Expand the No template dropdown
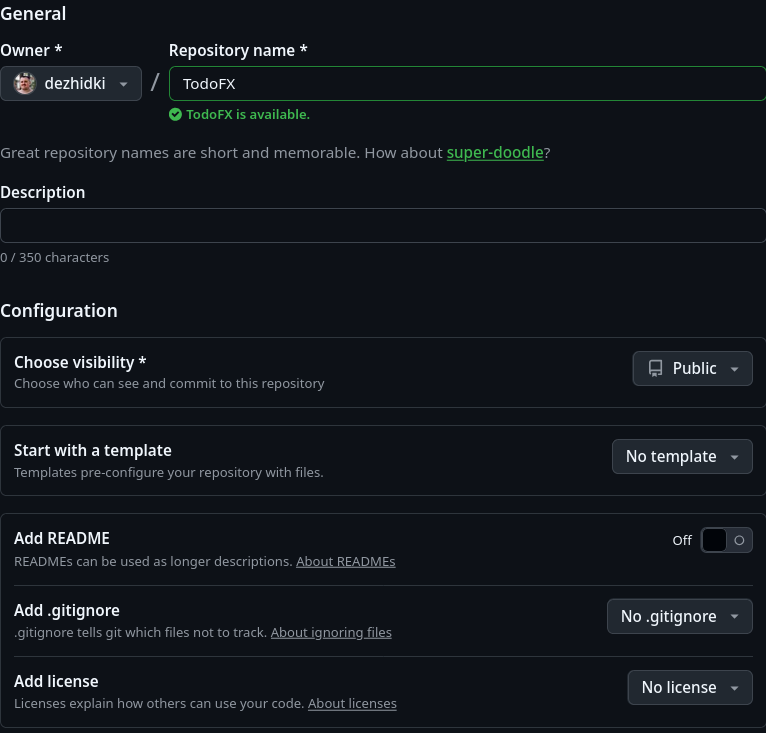 [x=681, y=457]
